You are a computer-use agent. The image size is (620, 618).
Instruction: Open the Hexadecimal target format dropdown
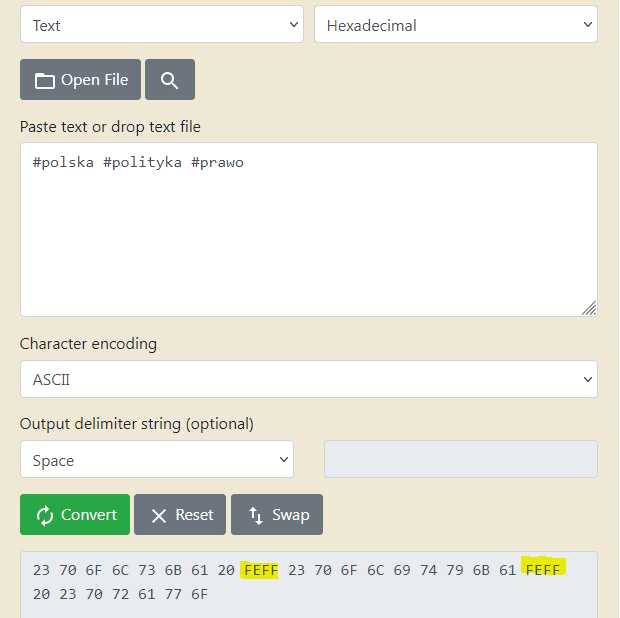coord(456,25)
